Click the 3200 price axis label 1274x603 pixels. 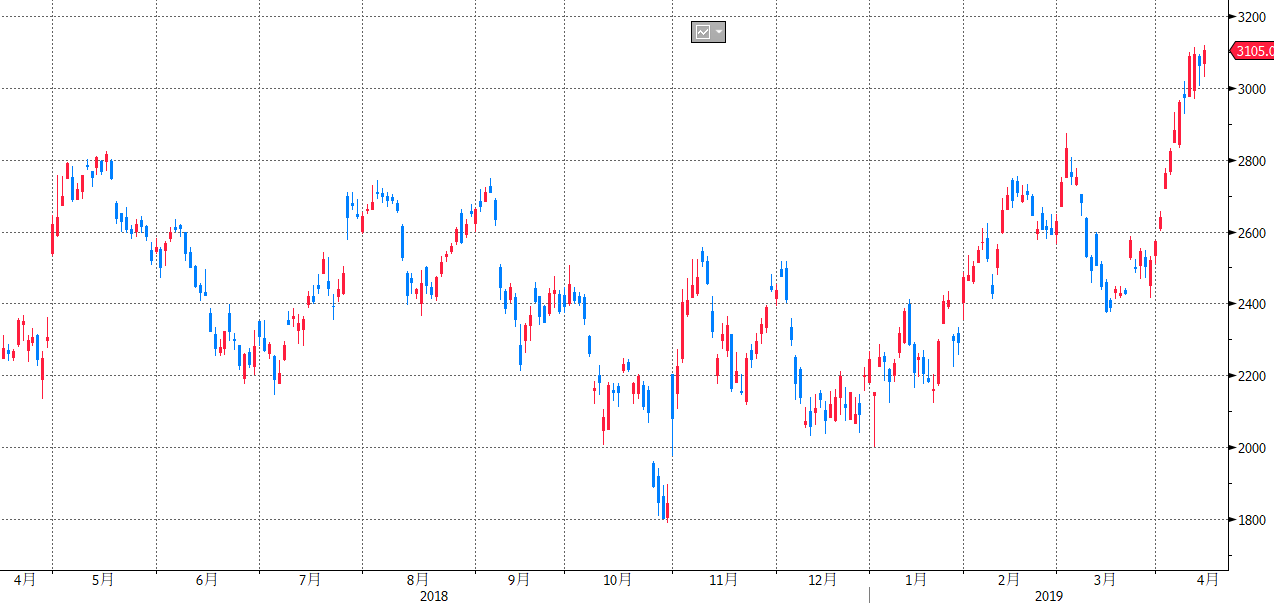pyautogui.click(x=1252, y=17)
